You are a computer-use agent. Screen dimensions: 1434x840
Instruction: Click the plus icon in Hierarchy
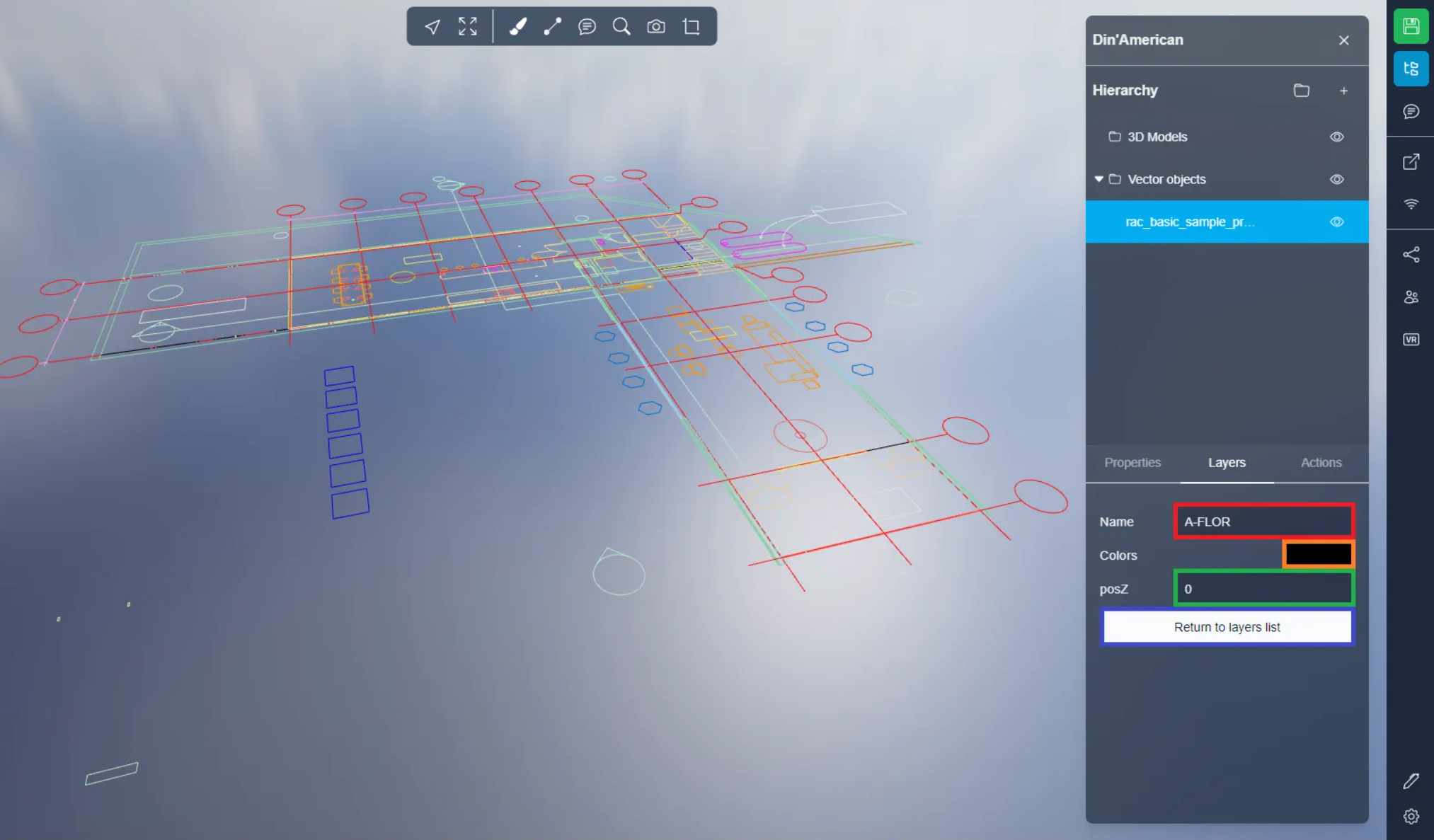pyautogui.click(x=1343, y=91)
